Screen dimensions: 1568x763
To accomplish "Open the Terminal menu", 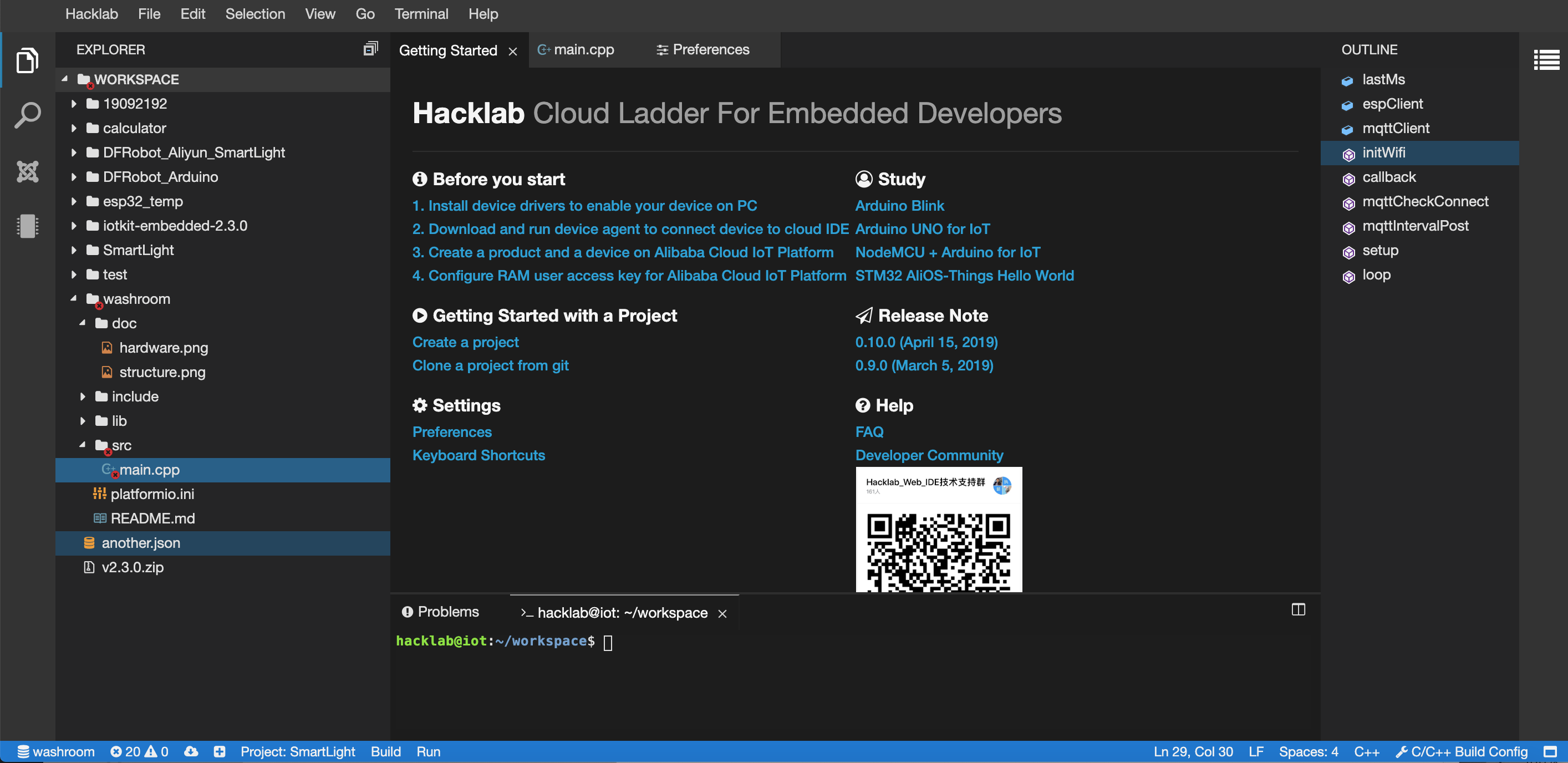I will point(421,14).
